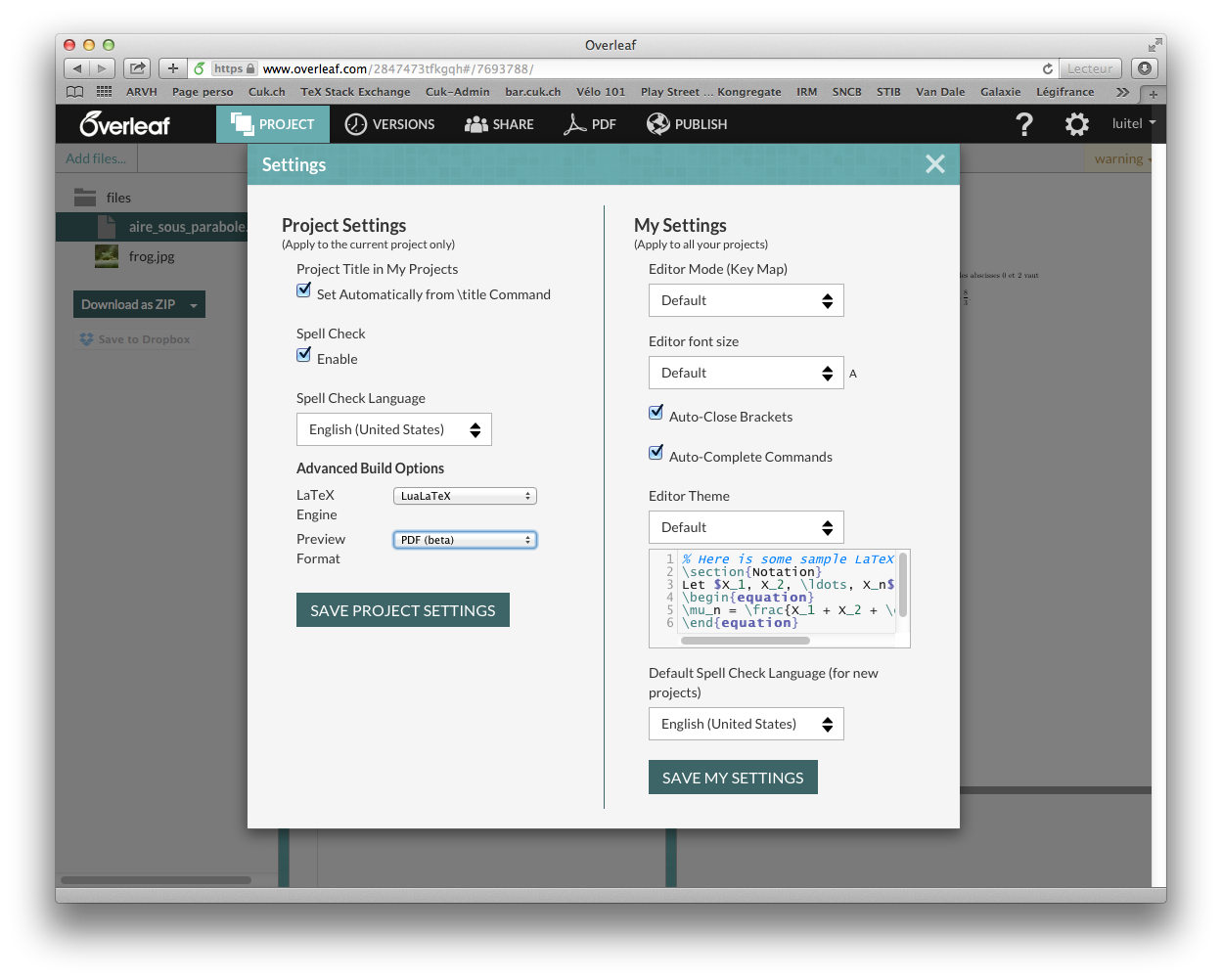The width and height of the screenshot is (1222, 980).
Task: Switch to PROJECT tab
Action: coord(273,124)
